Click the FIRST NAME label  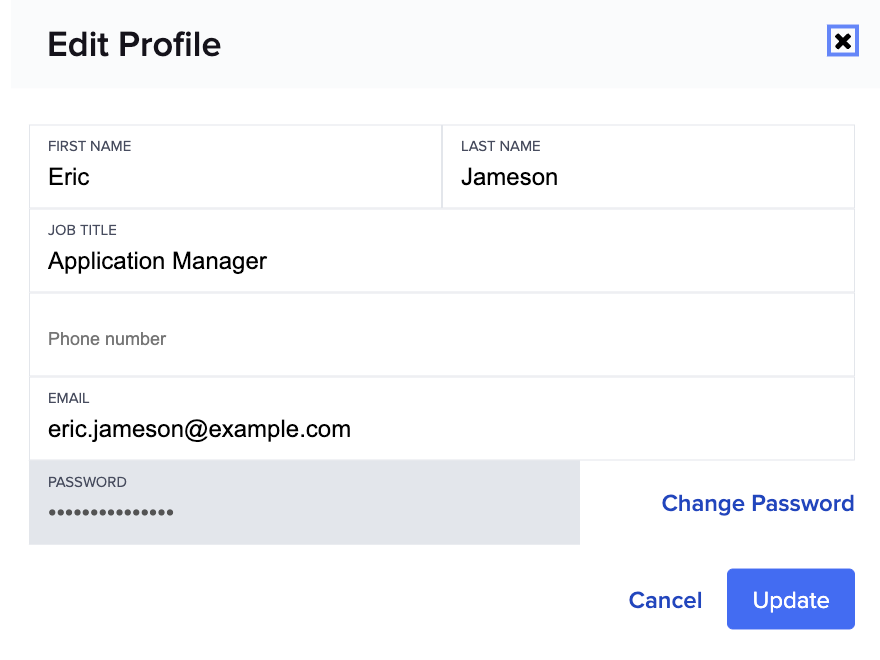tap(89, 146)
